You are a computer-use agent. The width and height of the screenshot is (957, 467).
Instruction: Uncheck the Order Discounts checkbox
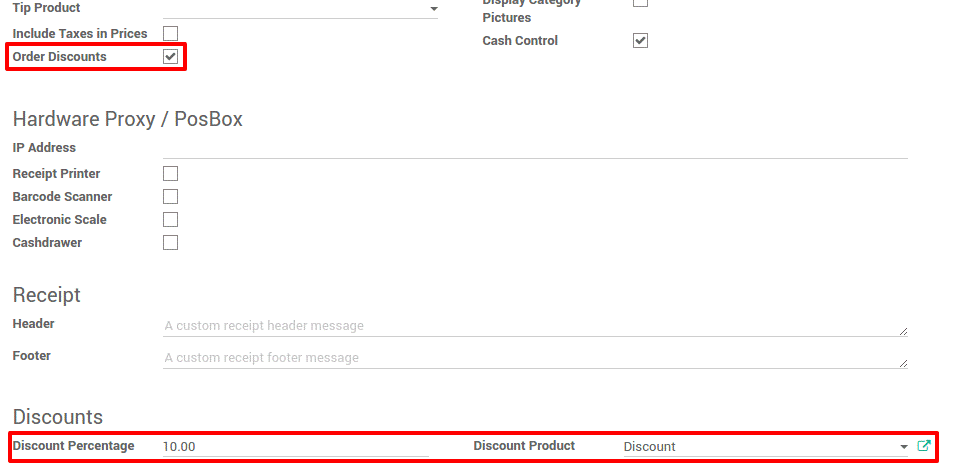coord(171,57)
